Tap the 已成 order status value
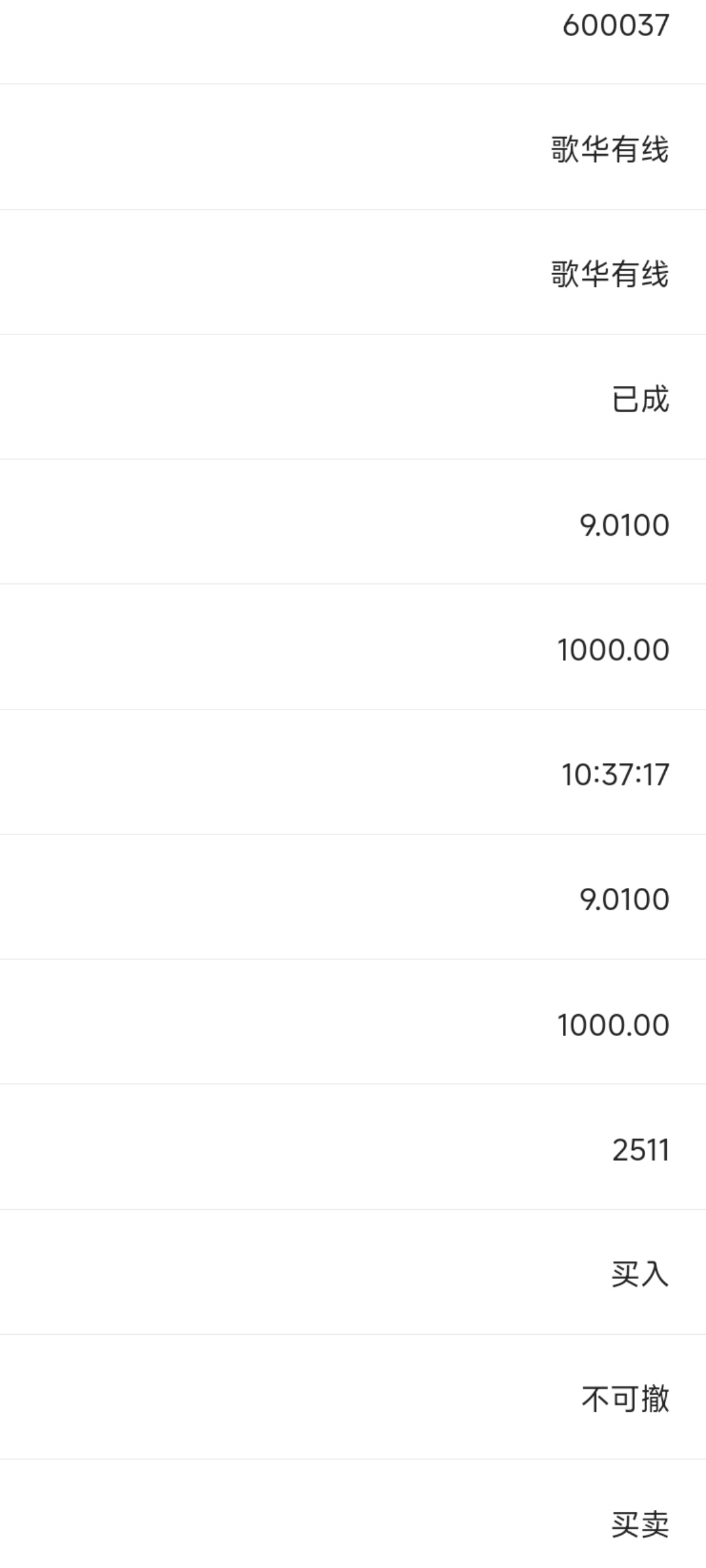This screenshot has width=706, height=1568. (x=640, y=399)
